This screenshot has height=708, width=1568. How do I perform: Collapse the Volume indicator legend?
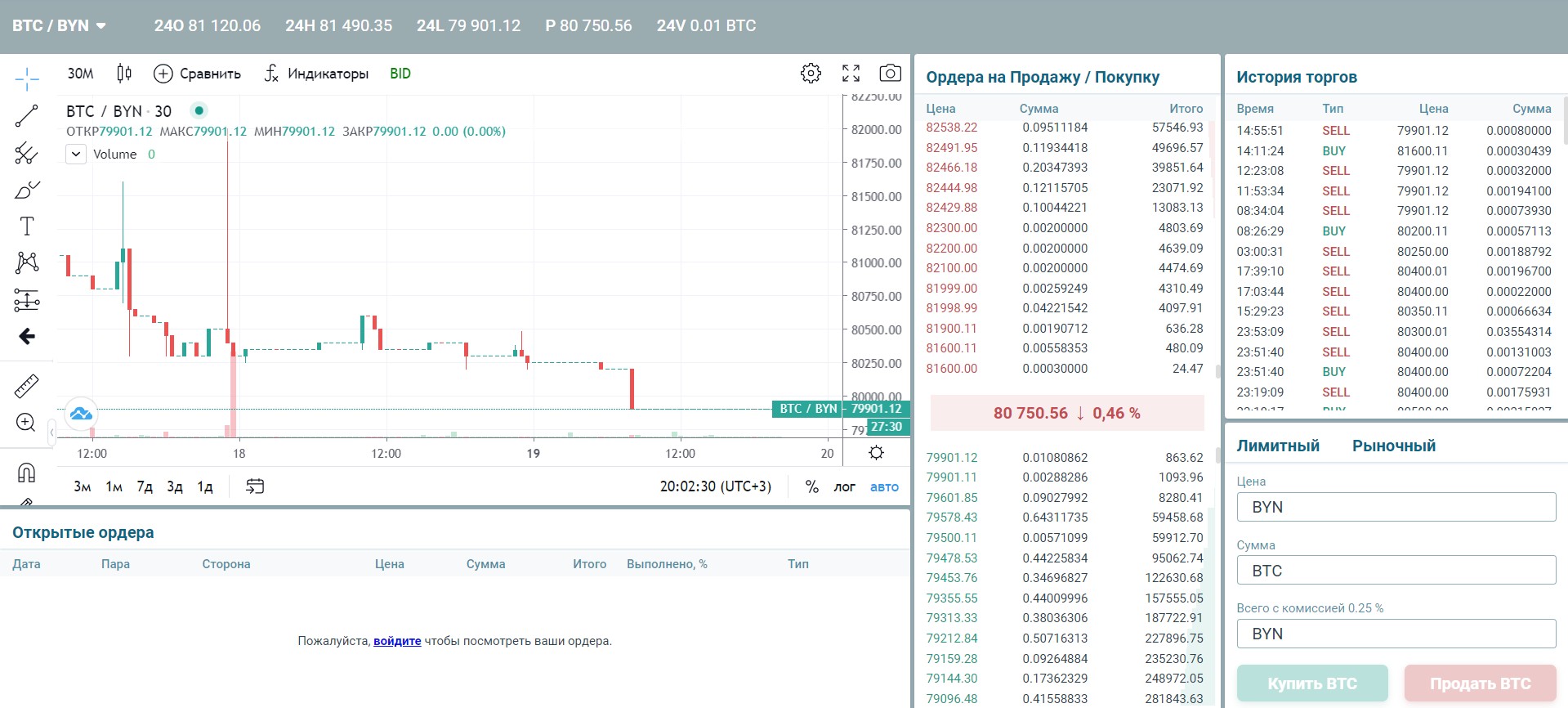pos(75,154)
